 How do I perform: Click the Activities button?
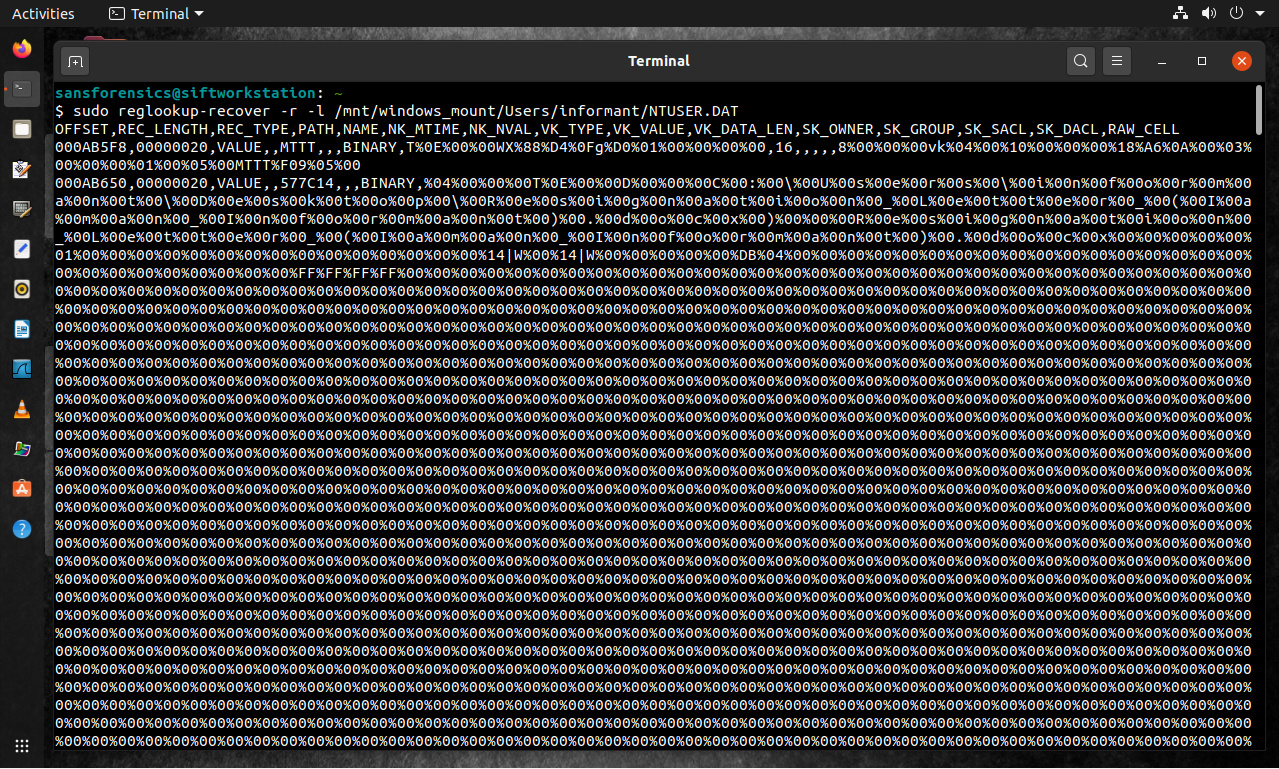(x=43, y=13)
